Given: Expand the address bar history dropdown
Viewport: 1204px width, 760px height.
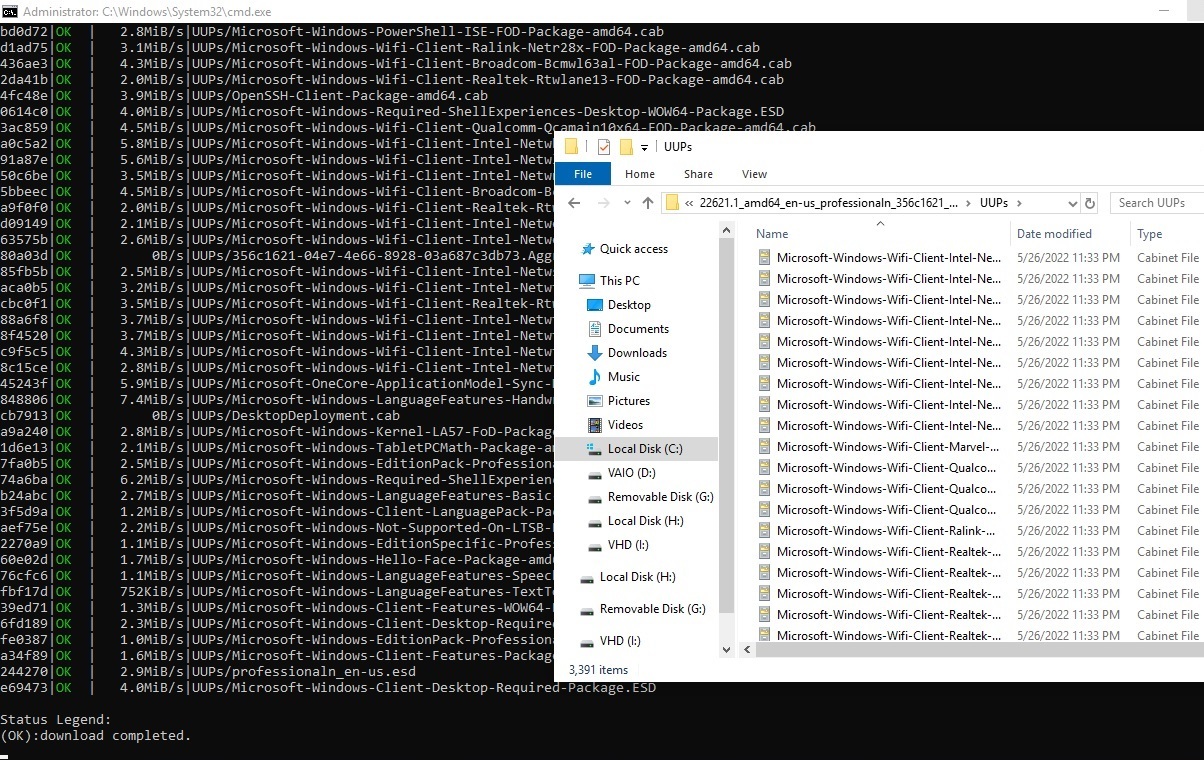Looking at the screenshot, I should (1072, 203).
